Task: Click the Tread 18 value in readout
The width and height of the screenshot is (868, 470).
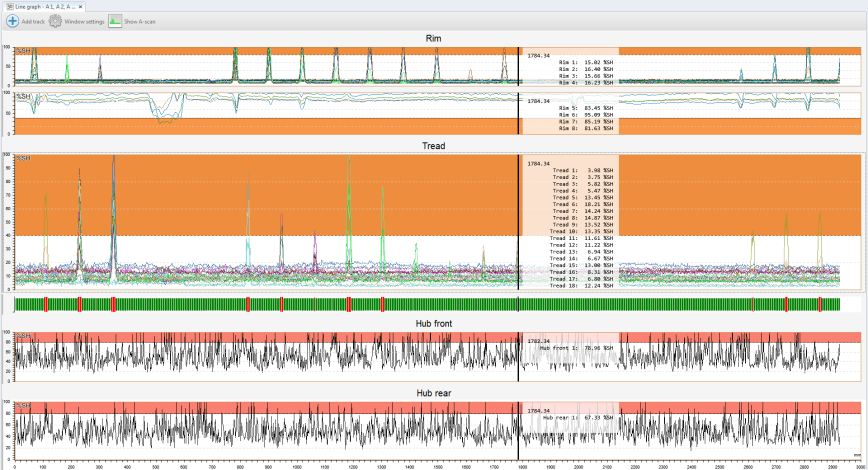Action: click(598, 286)
